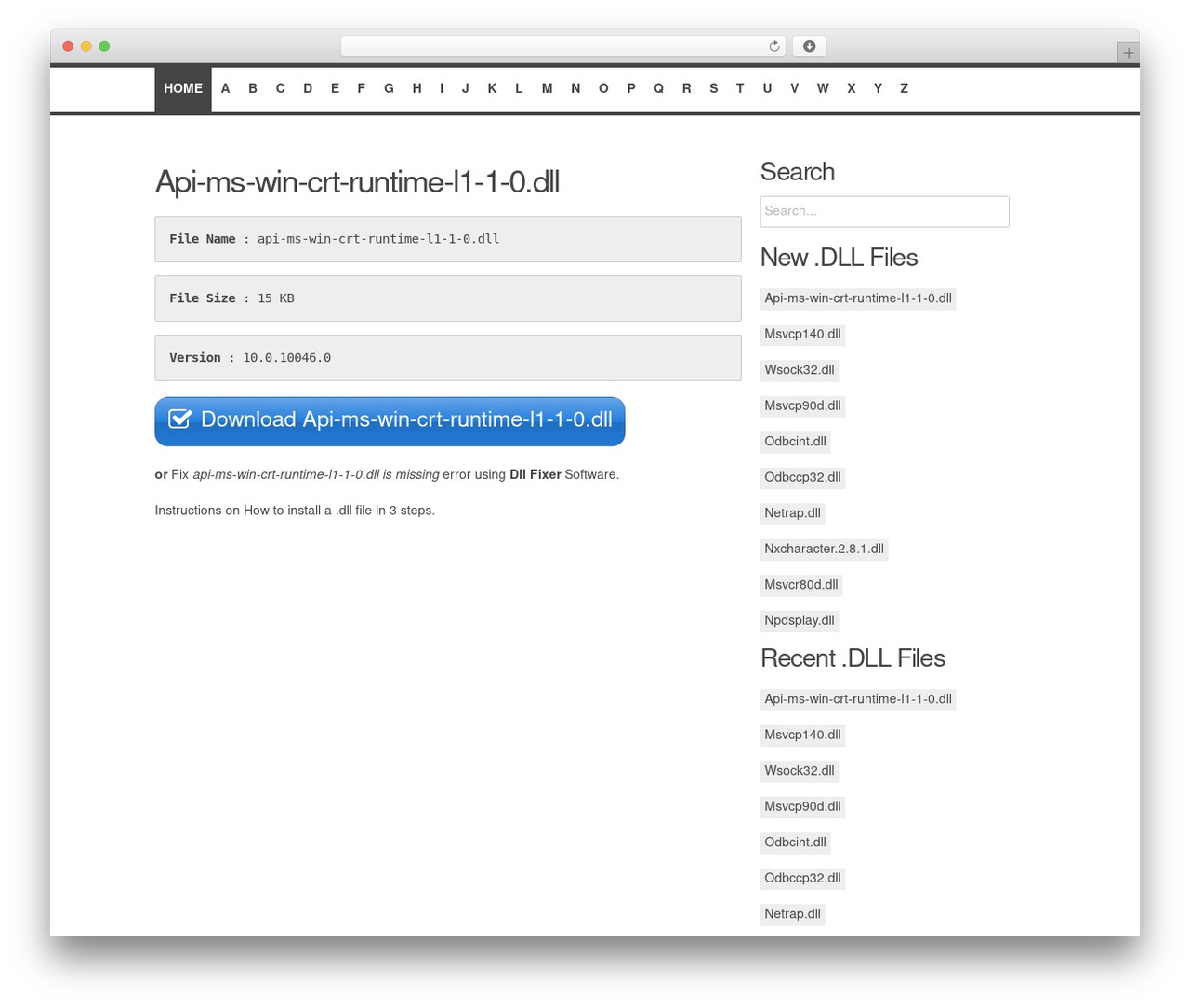Open Msvcp90d.dll under Recent .DLL Files
1190x1008 pixels.
802,806
